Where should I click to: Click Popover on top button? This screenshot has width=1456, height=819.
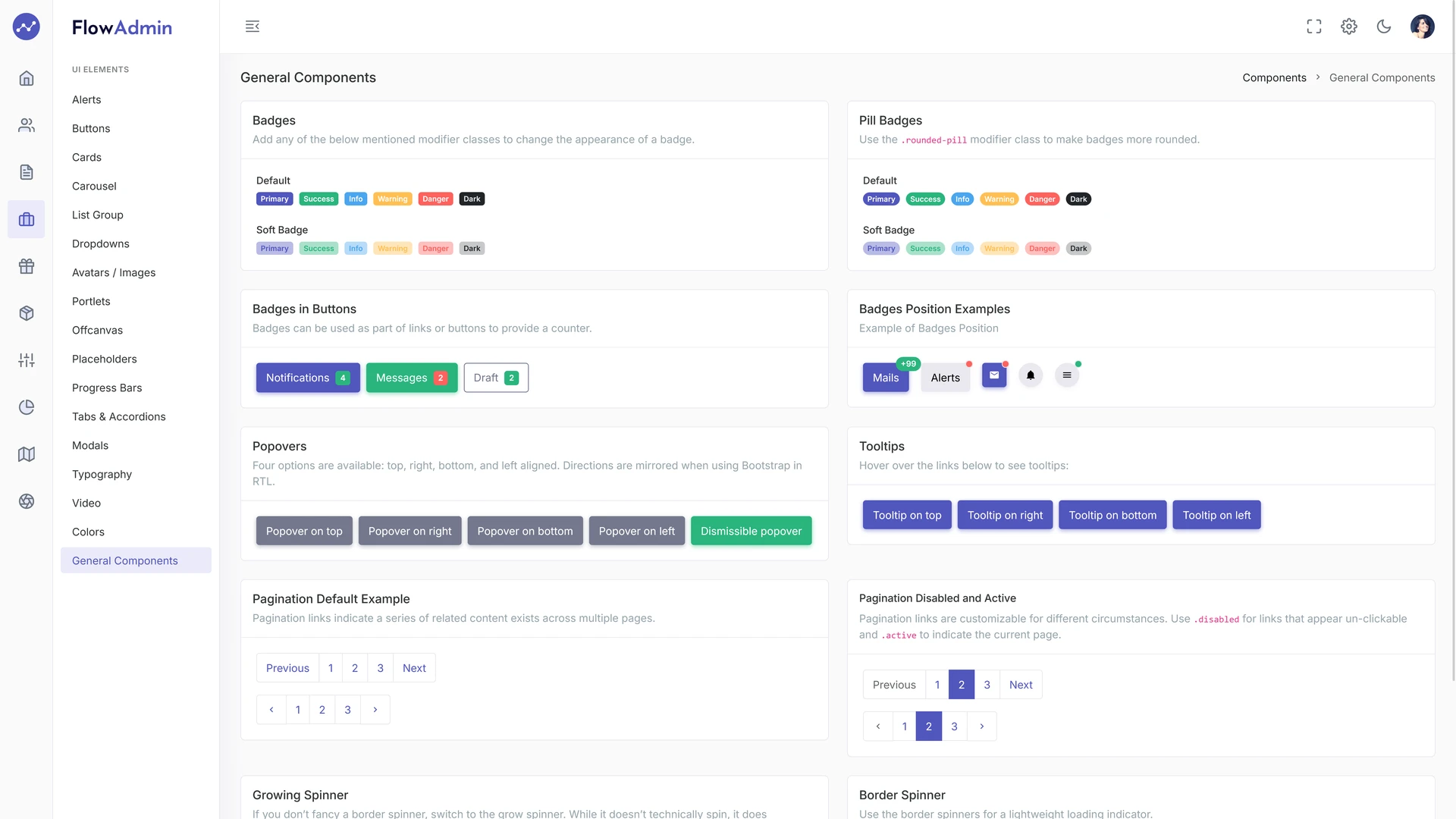pos(304,531)
